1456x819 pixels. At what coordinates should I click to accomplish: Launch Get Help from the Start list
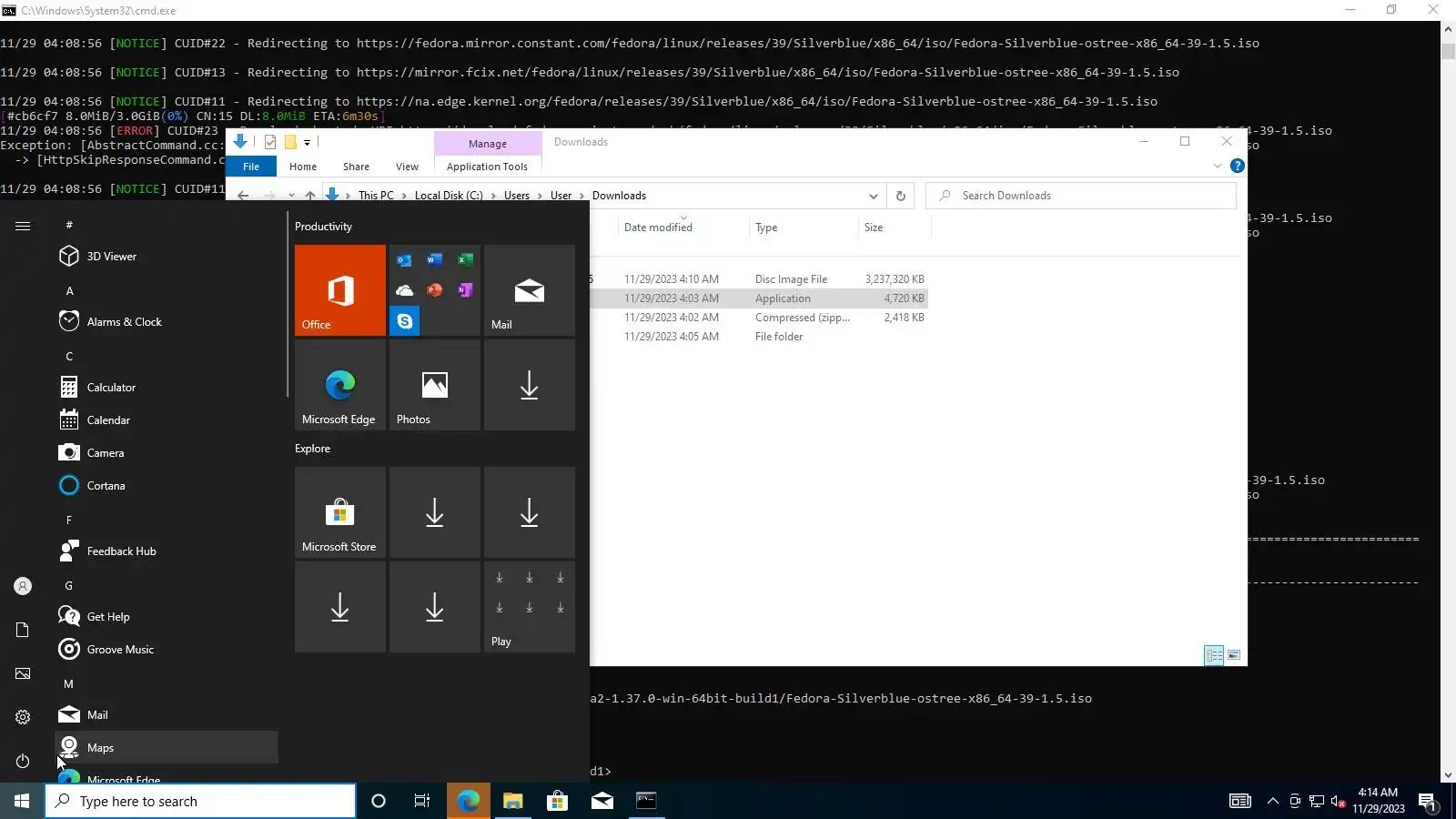point(167,617)
